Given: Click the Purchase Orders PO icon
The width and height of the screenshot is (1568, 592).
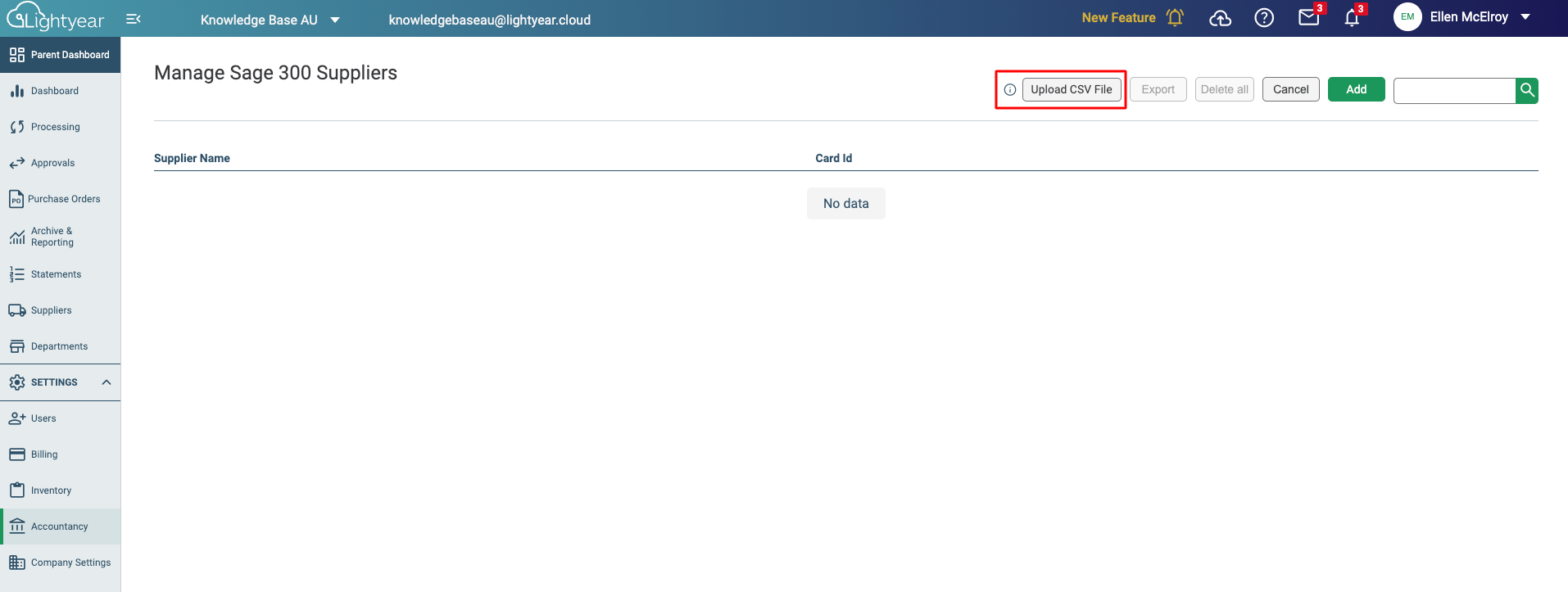Looking at the screenshot, I should [x=16, y=199].
